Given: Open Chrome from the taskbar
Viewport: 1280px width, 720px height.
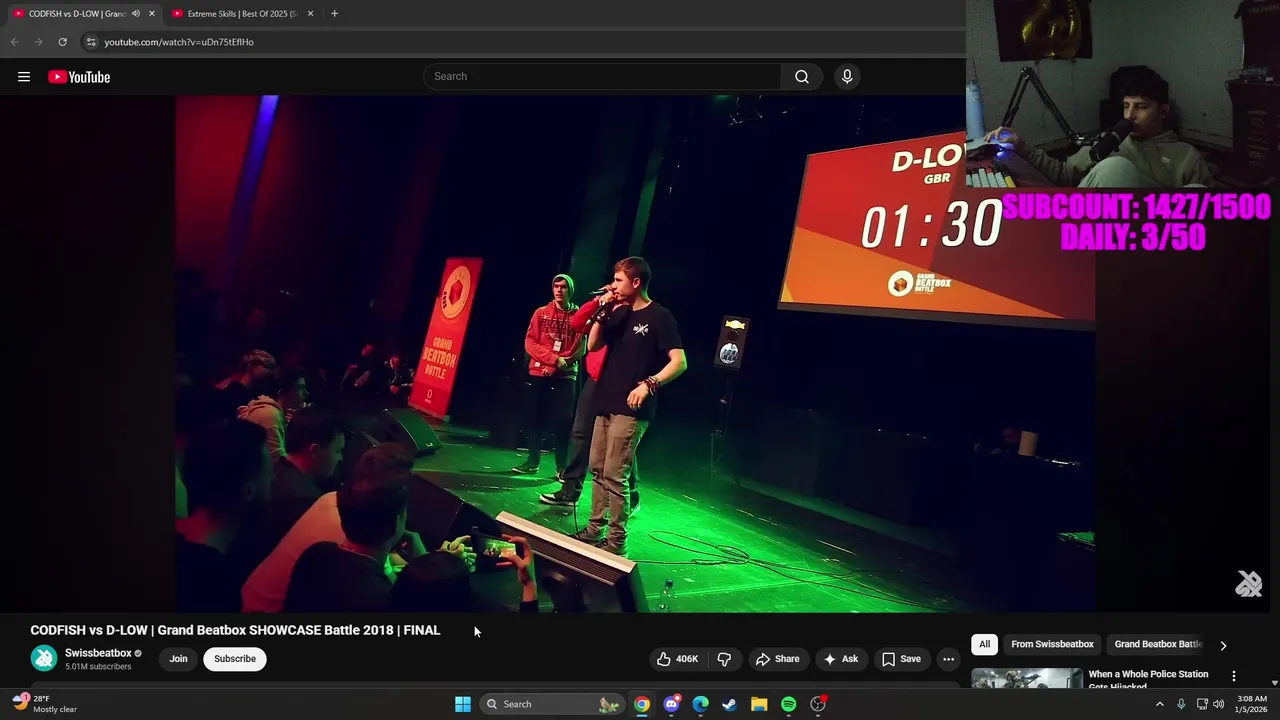Looking at the screenshot, I should (x=642, y=704).
